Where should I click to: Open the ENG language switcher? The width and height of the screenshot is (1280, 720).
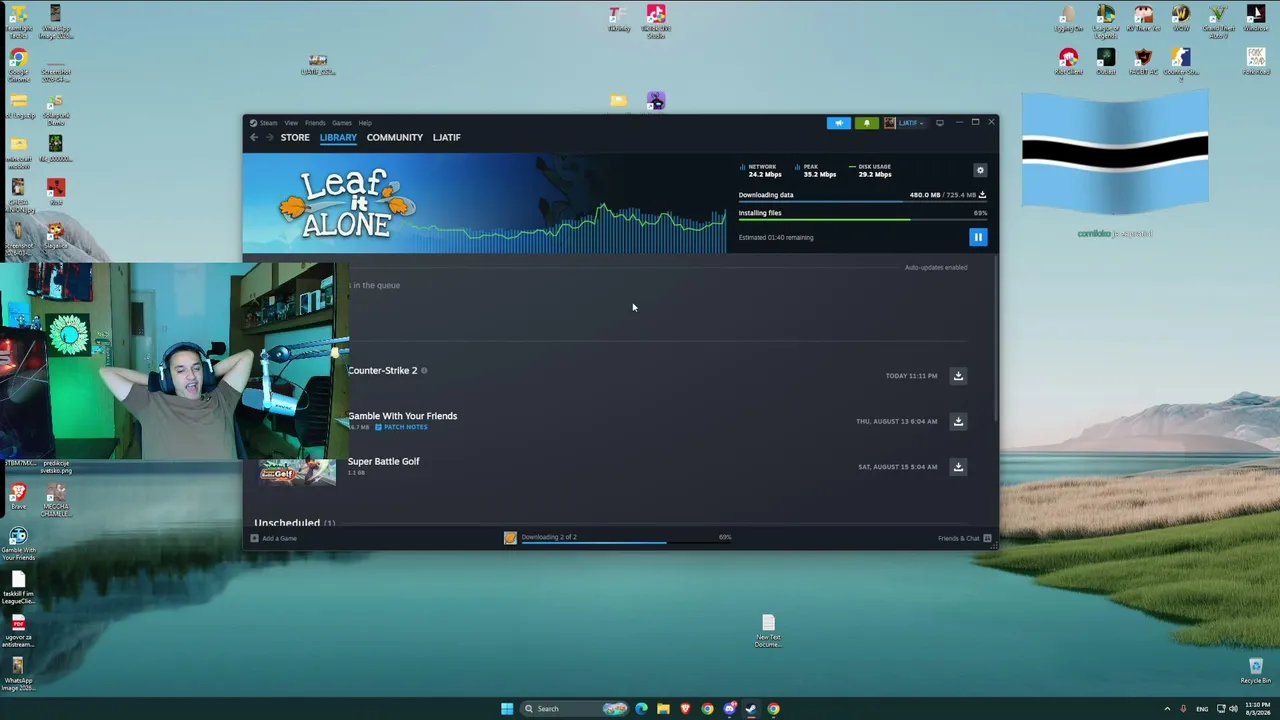(x=1202, y=709)
